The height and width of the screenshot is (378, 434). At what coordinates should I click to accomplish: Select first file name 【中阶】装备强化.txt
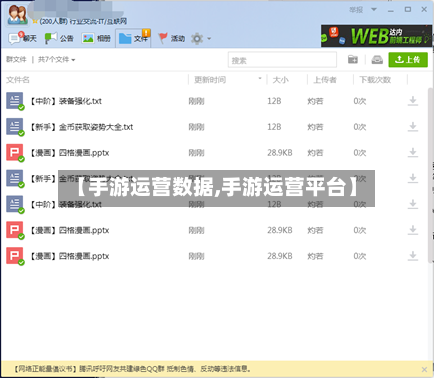tap(66, 101)
